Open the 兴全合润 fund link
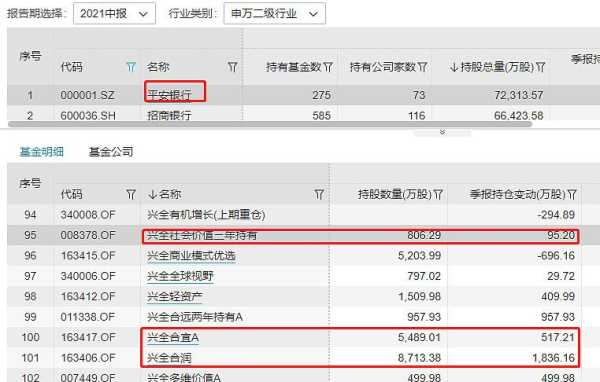 point(169,358)
